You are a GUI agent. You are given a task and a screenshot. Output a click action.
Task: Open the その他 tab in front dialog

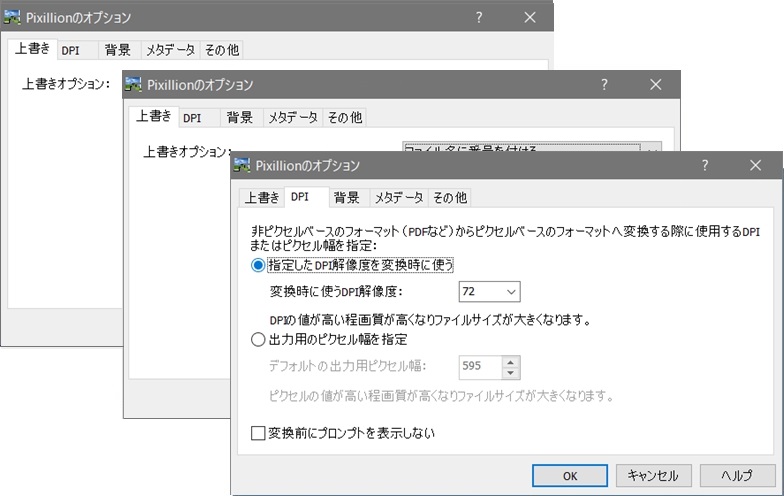[x=450, y=198]
